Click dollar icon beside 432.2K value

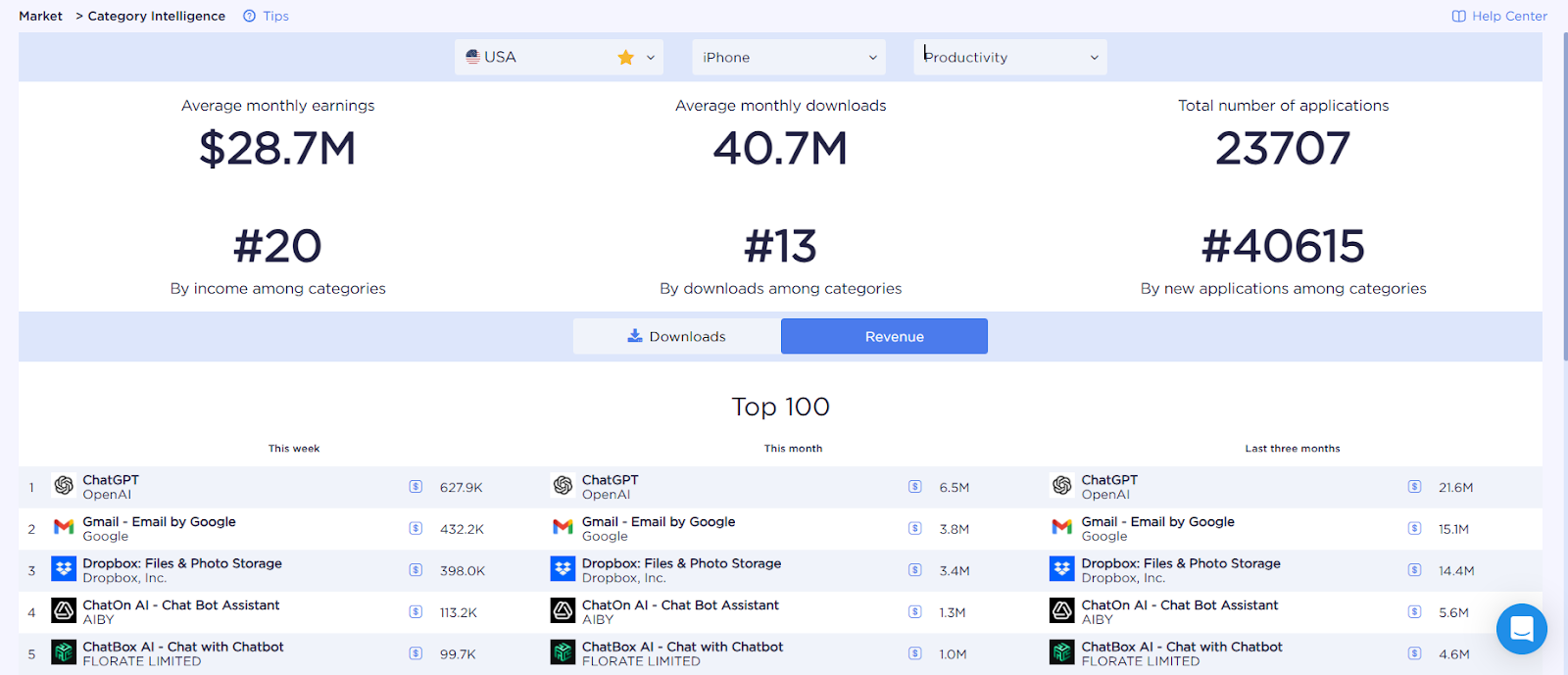[416, 529]
